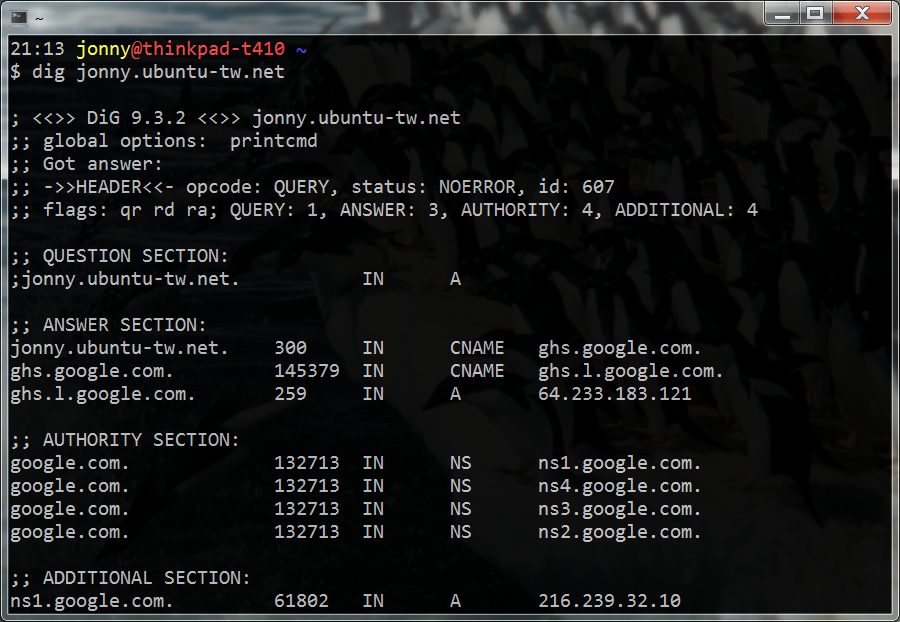Click the title bar showing the ~ path

pos(40,13)
